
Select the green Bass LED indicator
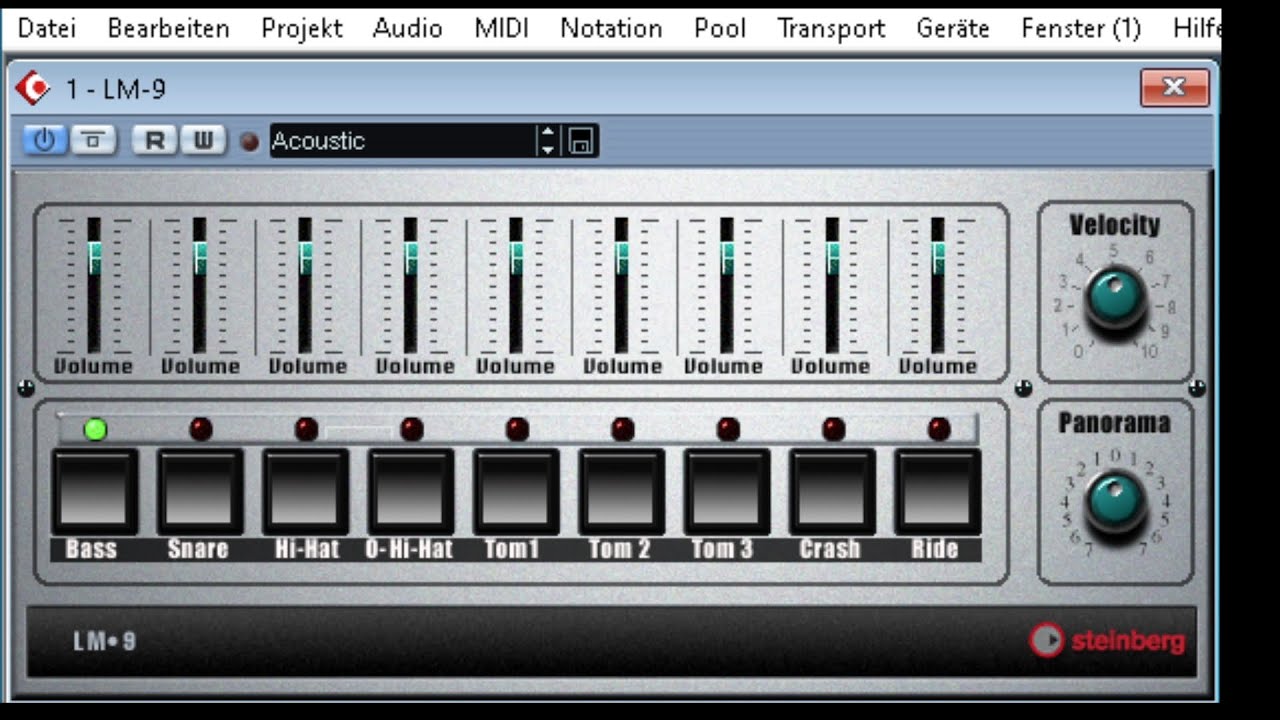coord(95,430)
